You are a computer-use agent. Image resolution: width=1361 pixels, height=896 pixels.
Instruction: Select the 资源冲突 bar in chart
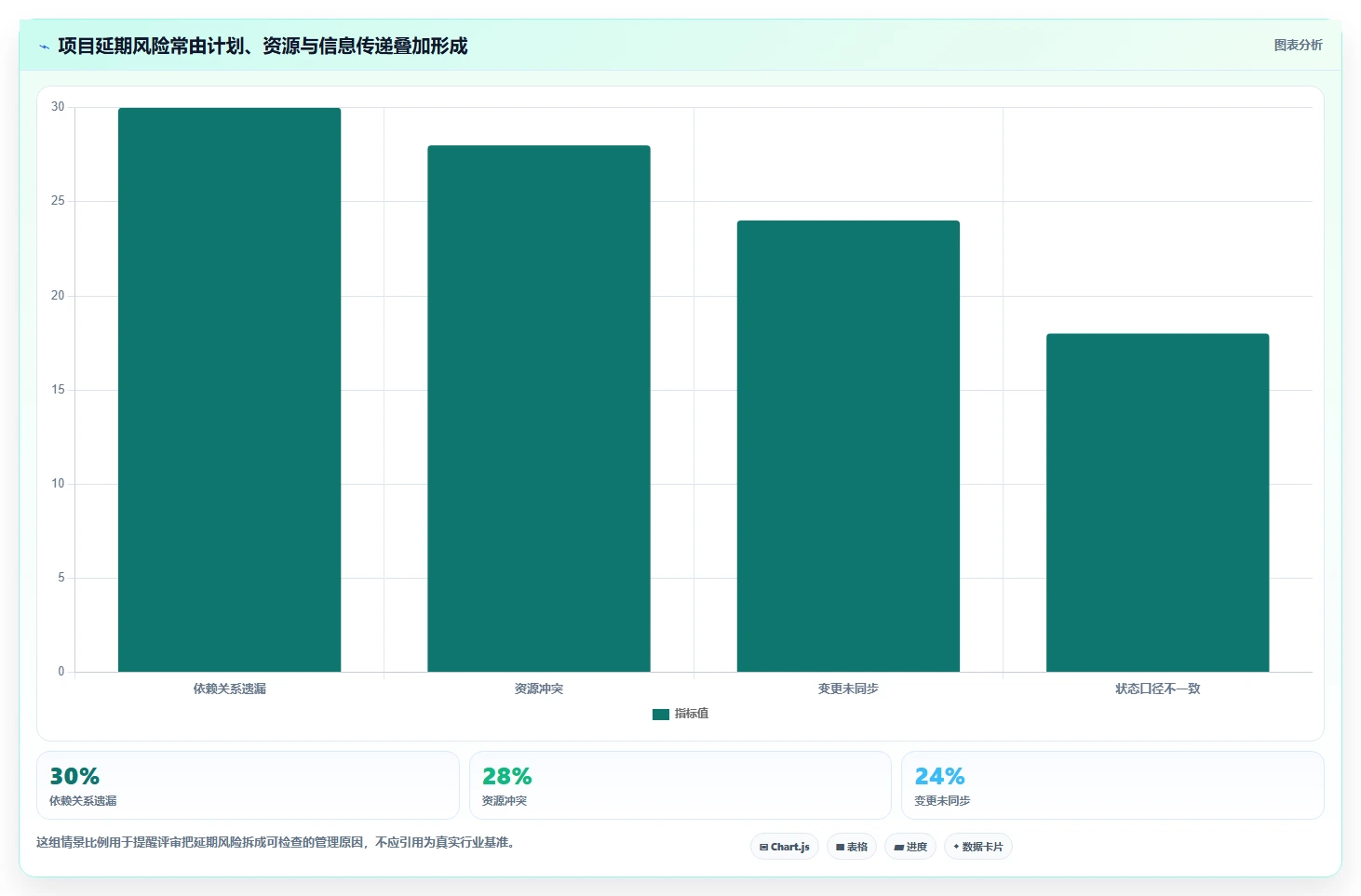point(539,408)
